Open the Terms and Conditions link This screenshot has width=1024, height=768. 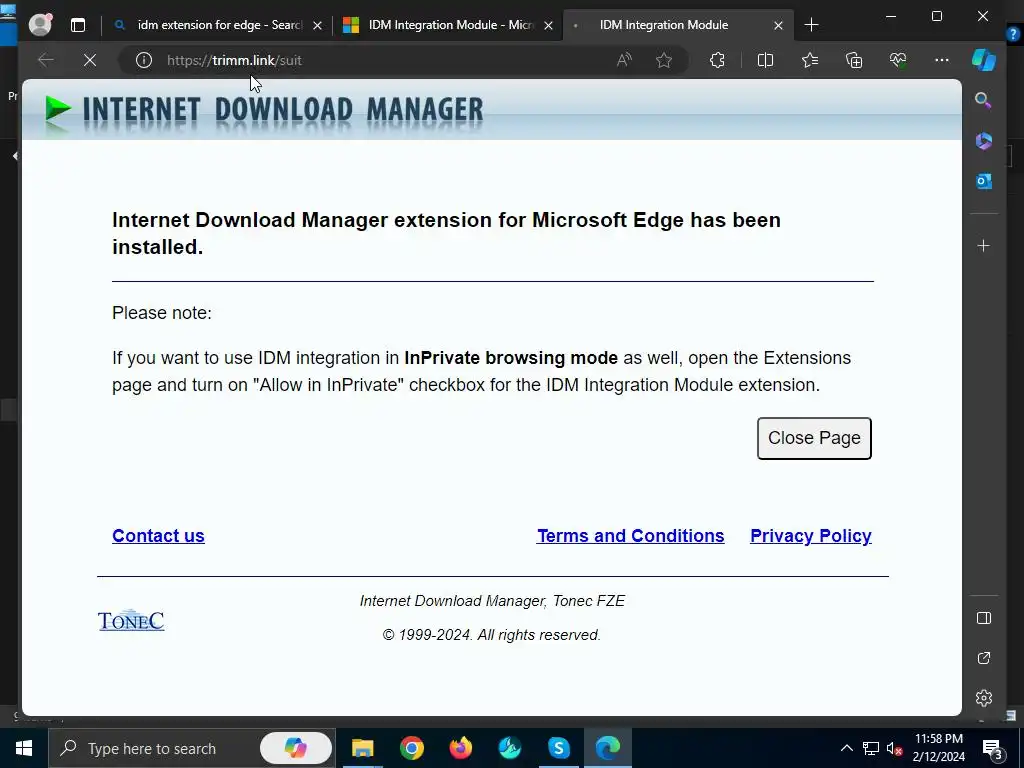click(630, 536)
